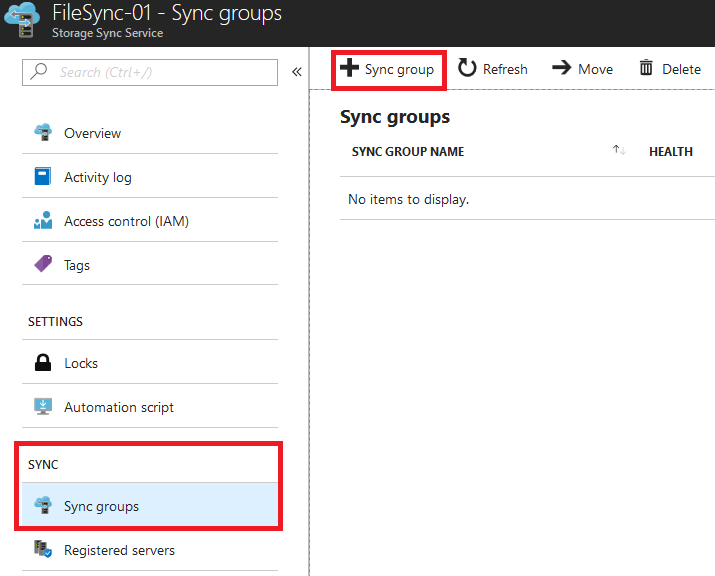Collapse the sidebar with double chevron

click(x=297, y=72)
